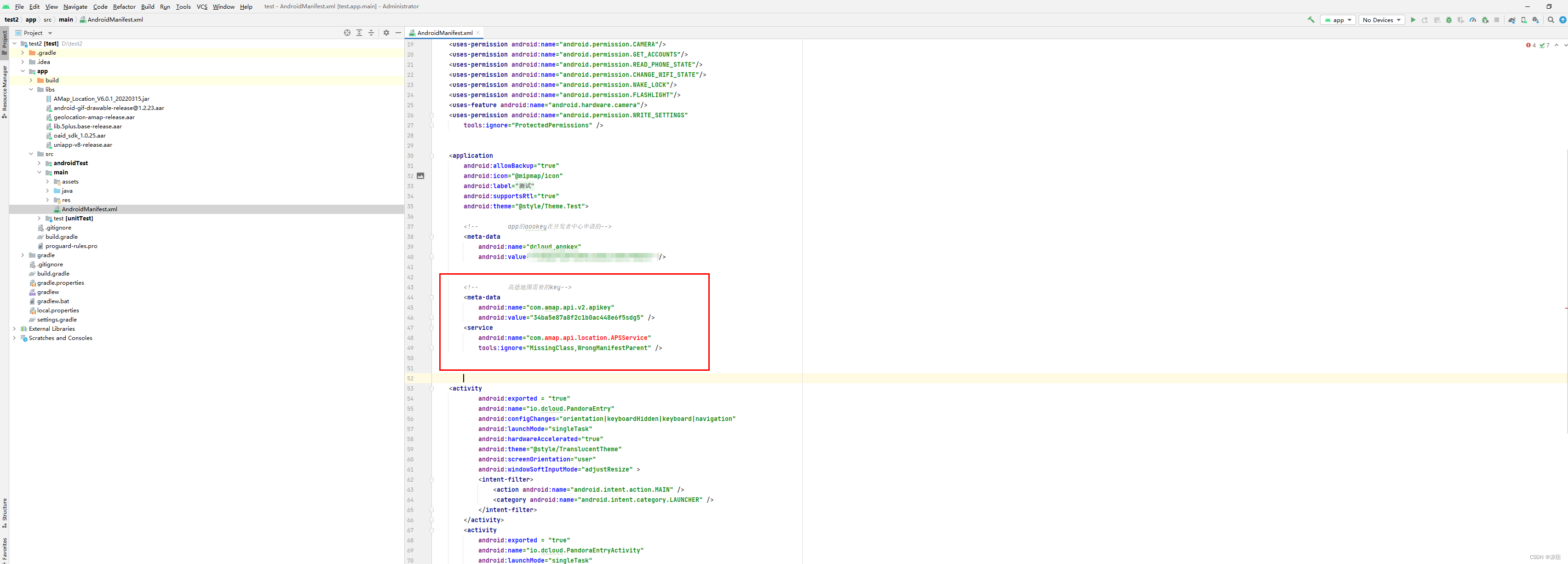This screenshot has width=1568, height=564.
Task: Click the errors count indicator
Action: [1530, 45]
